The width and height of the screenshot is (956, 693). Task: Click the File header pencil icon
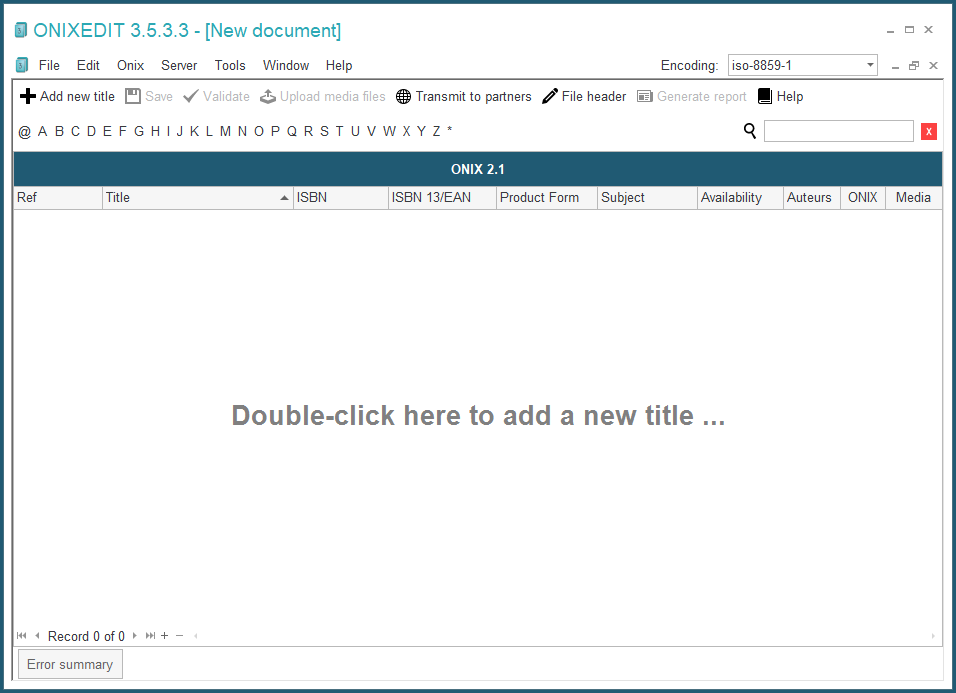pyautogui.click(x=550, y=96)
